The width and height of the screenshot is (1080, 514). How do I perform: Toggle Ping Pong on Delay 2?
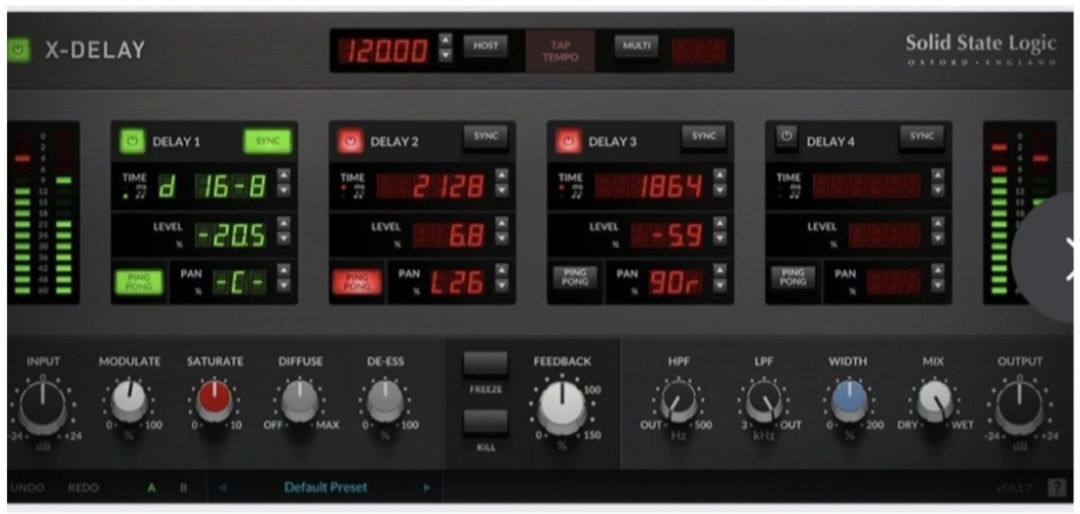pyautogui.click(x=357, y=282)
